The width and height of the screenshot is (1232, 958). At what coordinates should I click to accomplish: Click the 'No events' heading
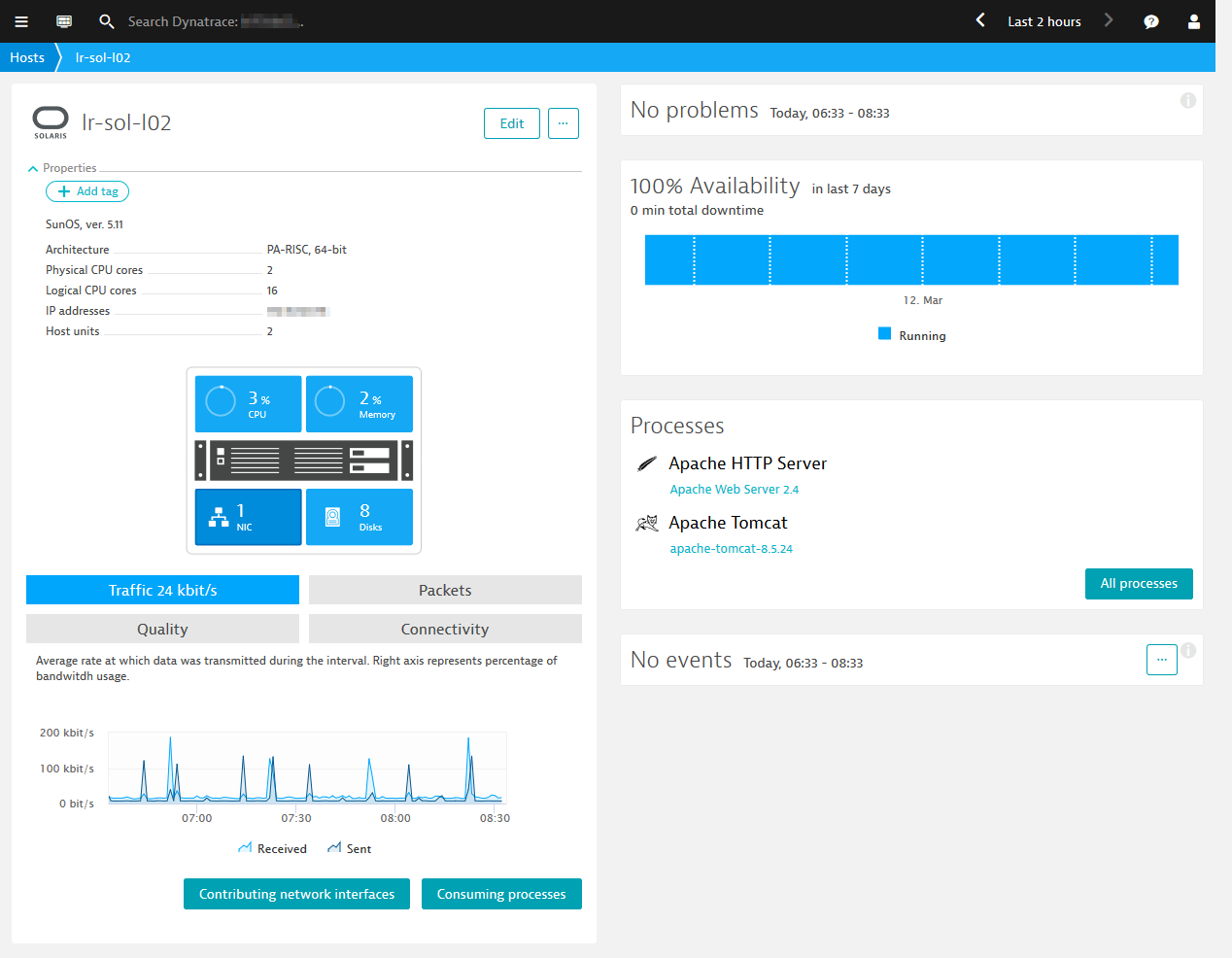pos(681,660)
